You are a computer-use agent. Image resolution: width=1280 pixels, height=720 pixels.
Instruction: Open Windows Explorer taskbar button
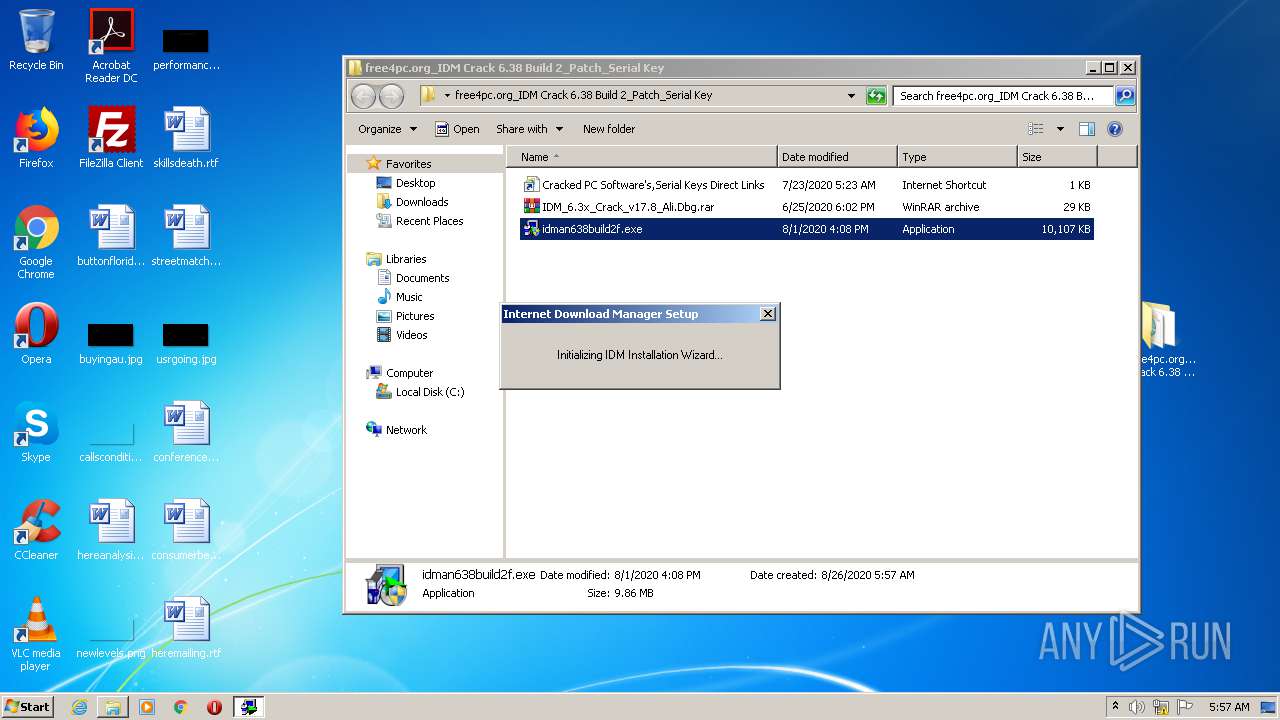pyautogui.click(x=113, y=707)
